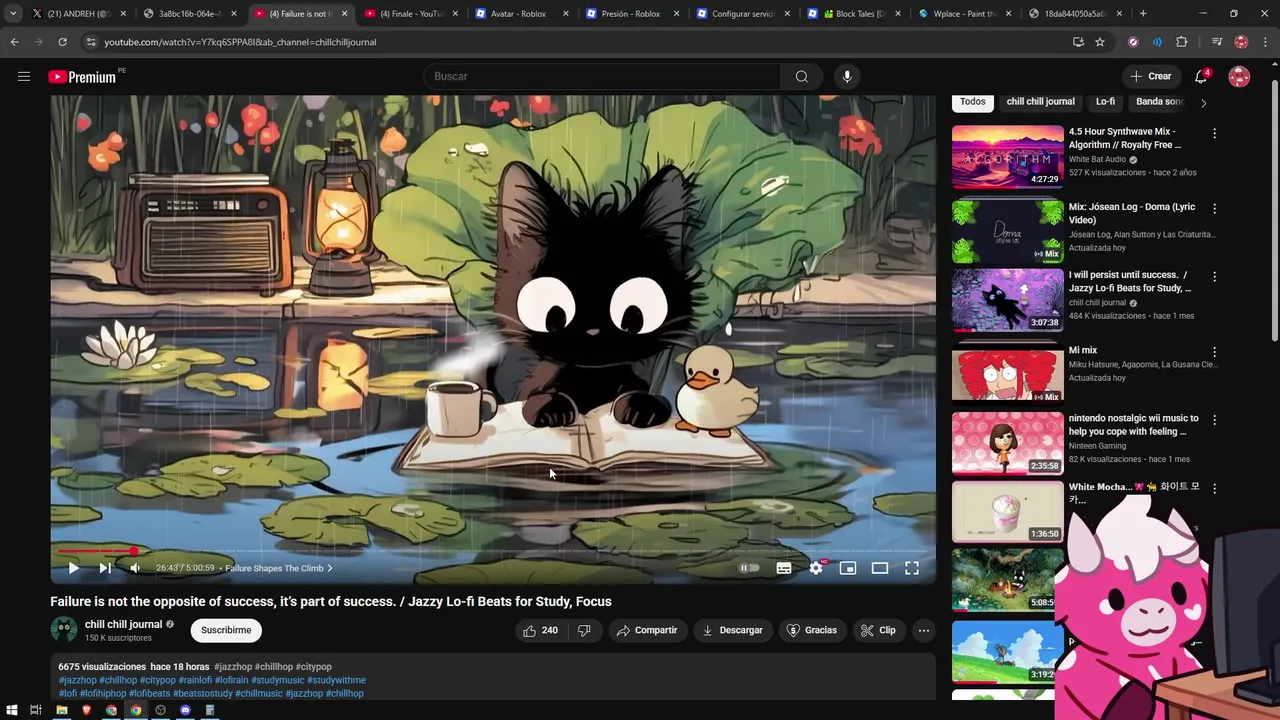Open options for Jósean Log Doma mix
The height and width of the screenshot is (720, 1280).
[x=1214, y=209]
